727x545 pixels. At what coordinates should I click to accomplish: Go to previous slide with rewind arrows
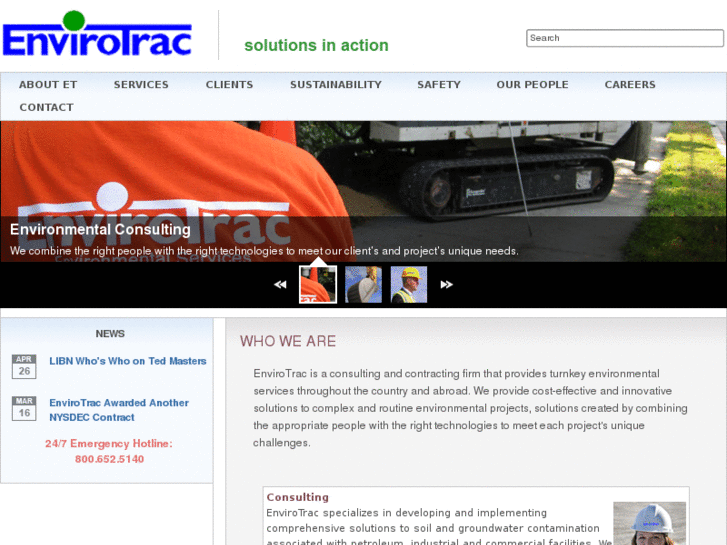tap(280, 284)
